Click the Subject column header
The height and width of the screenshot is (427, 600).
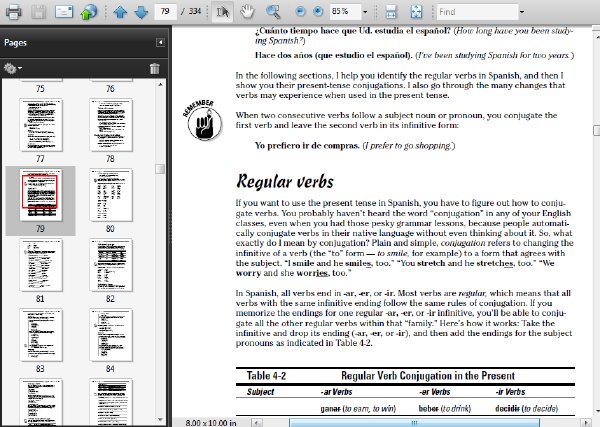coord(261,392)
